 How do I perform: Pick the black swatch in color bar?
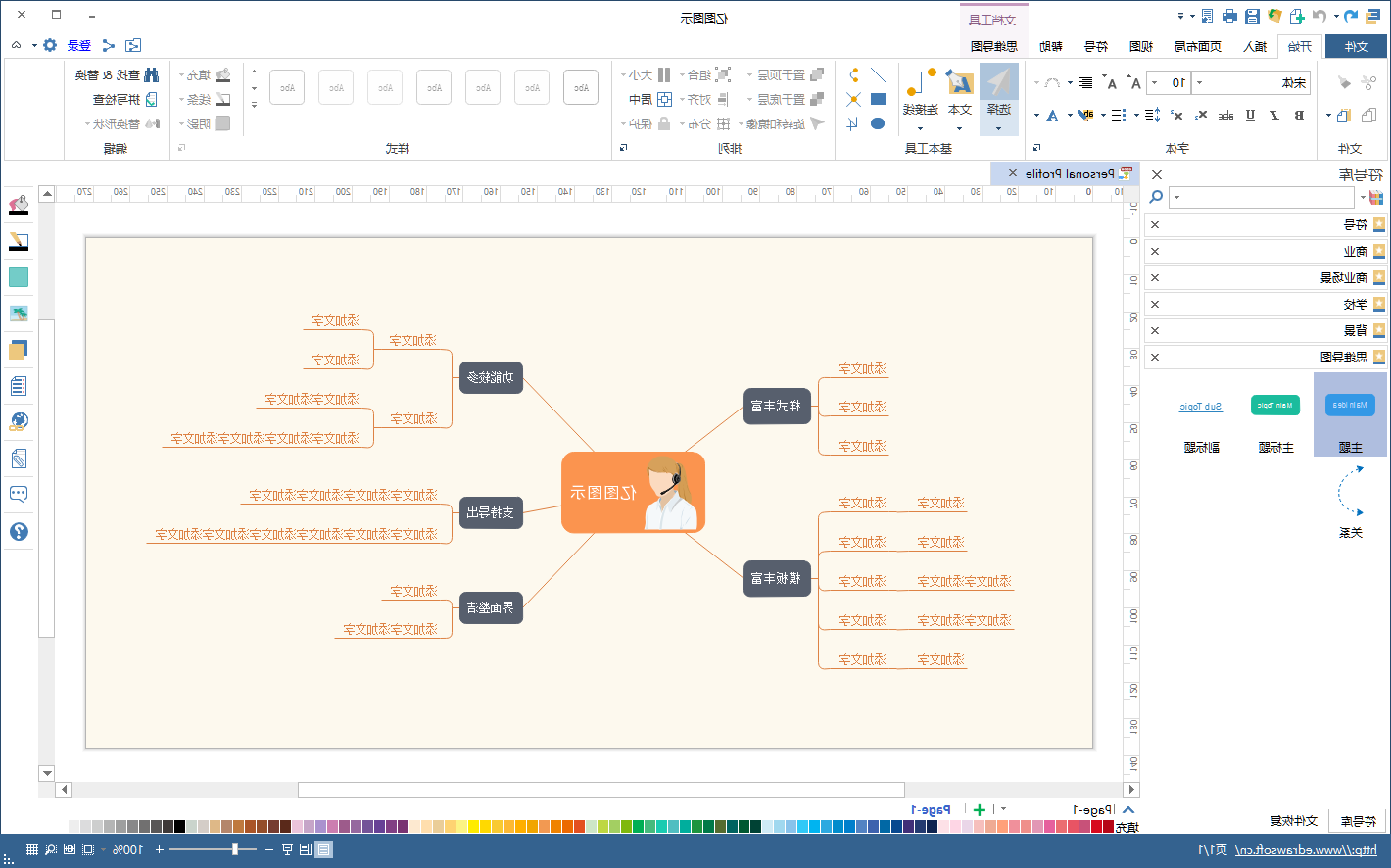(x=179, y=827)
